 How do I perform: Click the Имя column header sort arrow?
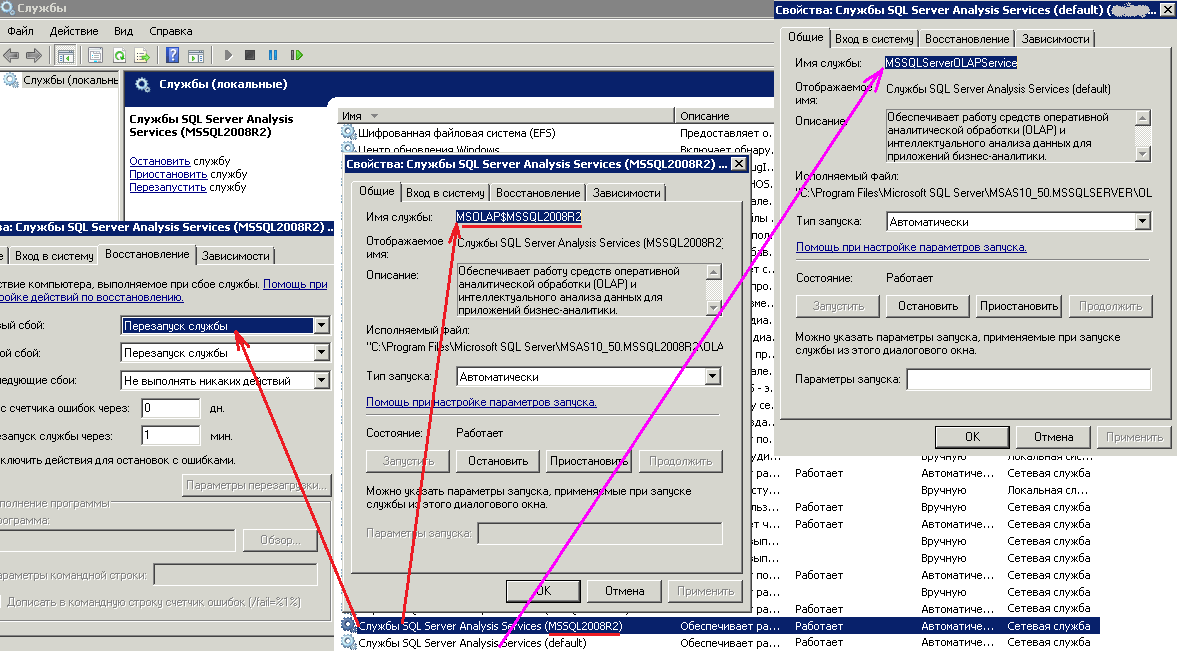[374, 116]
